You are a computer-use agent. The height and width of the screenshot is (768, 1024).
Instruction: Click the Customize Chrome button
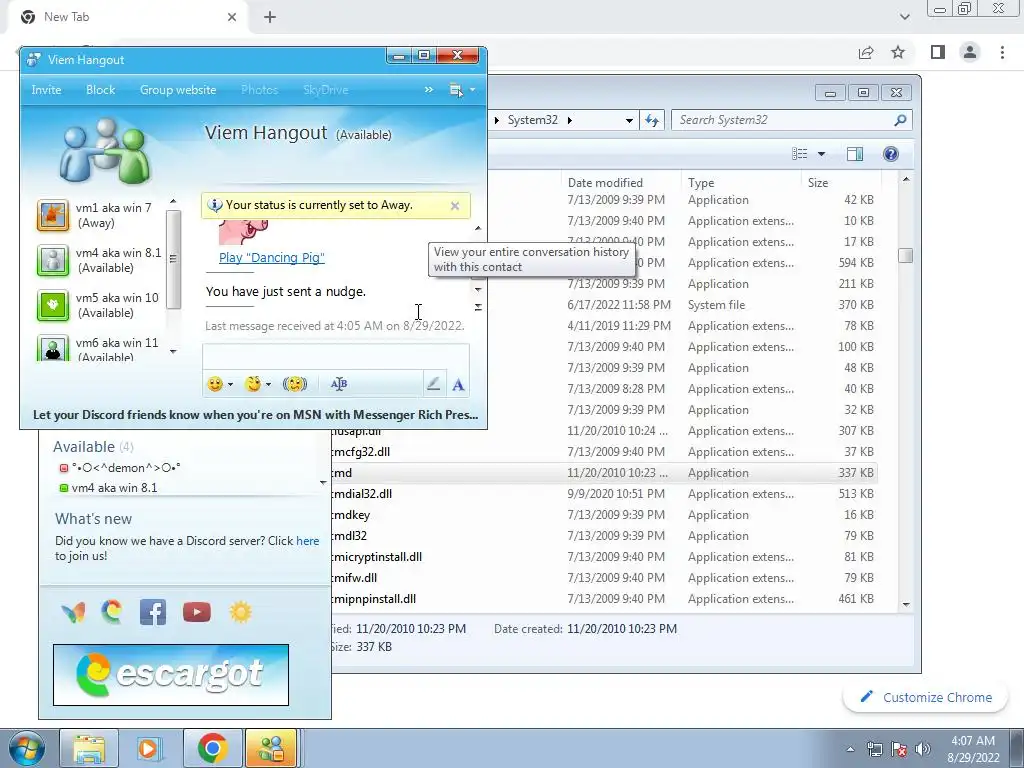pos(926,697)
